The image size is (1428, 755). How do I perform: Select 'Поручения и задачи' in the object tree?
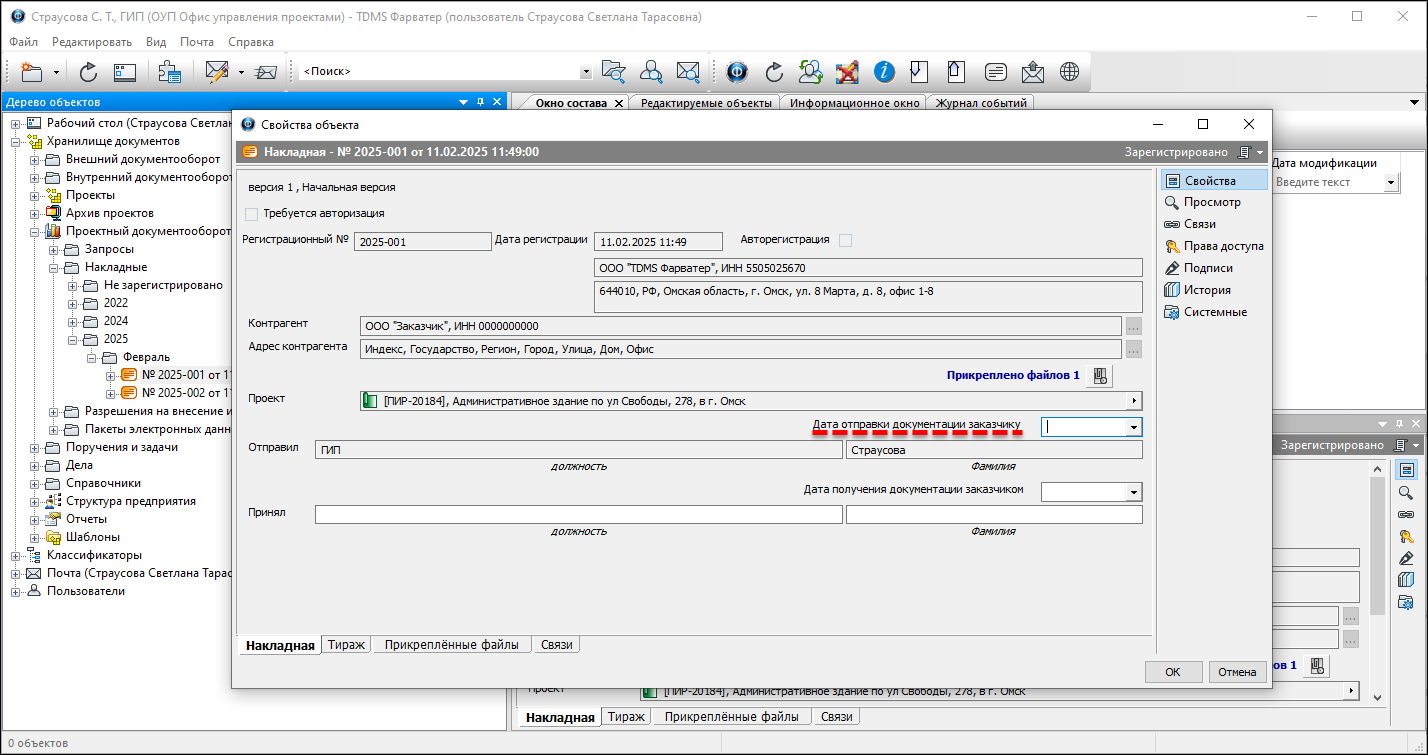point(122,447)
